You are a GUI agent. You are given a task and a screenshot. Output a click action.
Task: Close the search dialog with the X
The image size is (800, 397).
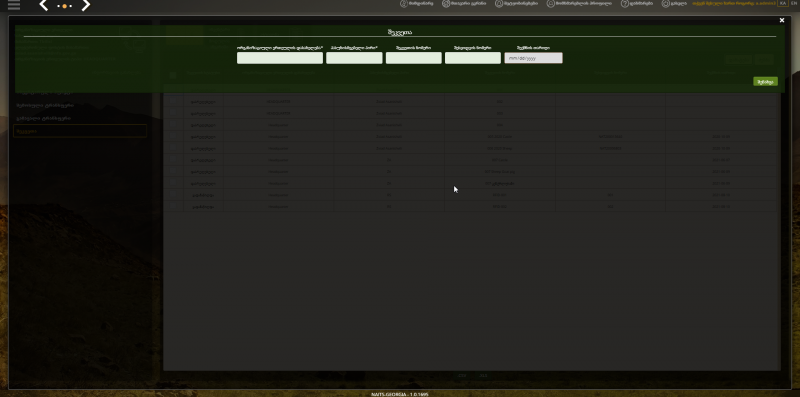coord(782,20)
